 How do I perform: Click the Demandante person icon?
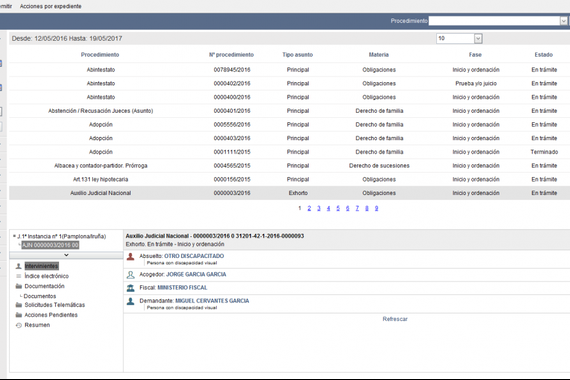pos(131,301)
